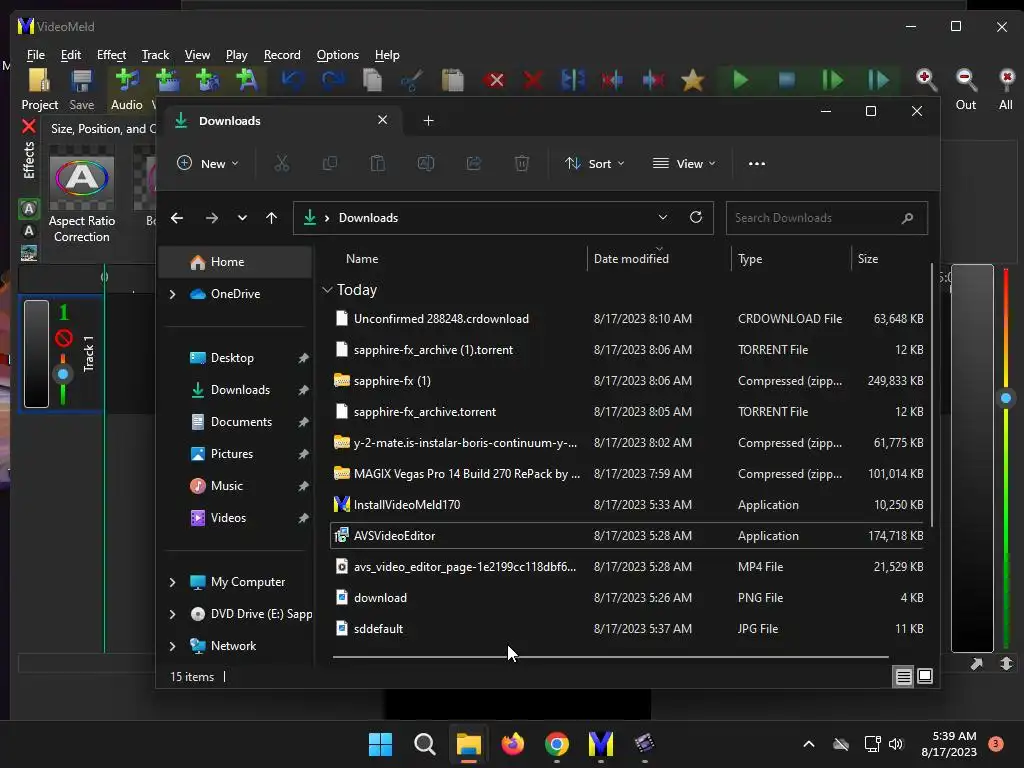Open the Options menu in VideoMeld
Viewport: 1024px width, 768px height.
click(x=338, y=55)
